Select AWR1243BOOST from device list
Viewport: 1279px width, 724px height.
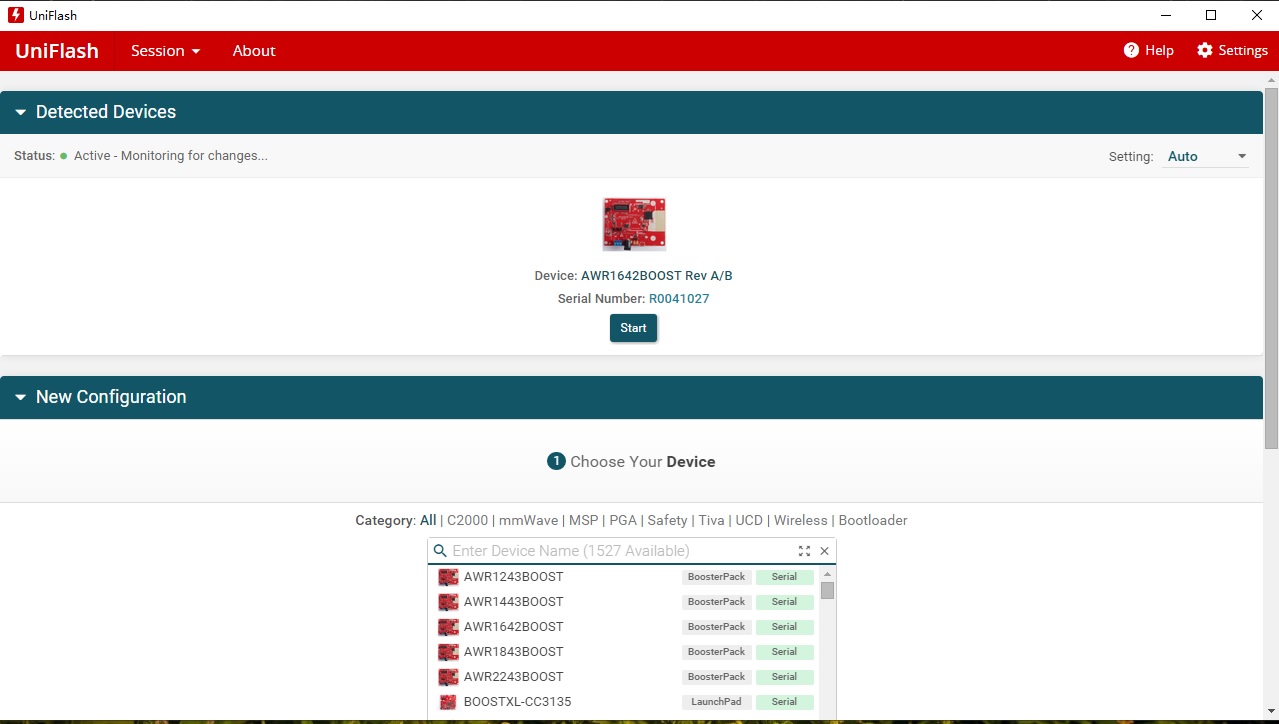514,577
